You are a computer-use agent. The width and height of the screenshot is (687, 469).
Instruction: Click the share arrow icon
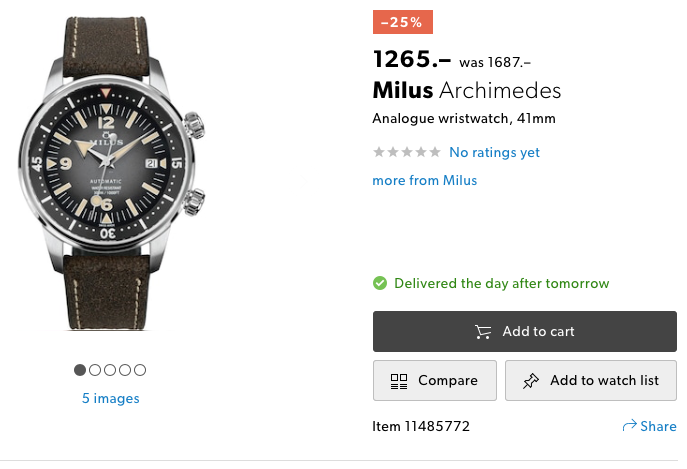click(x=630, y=426)
